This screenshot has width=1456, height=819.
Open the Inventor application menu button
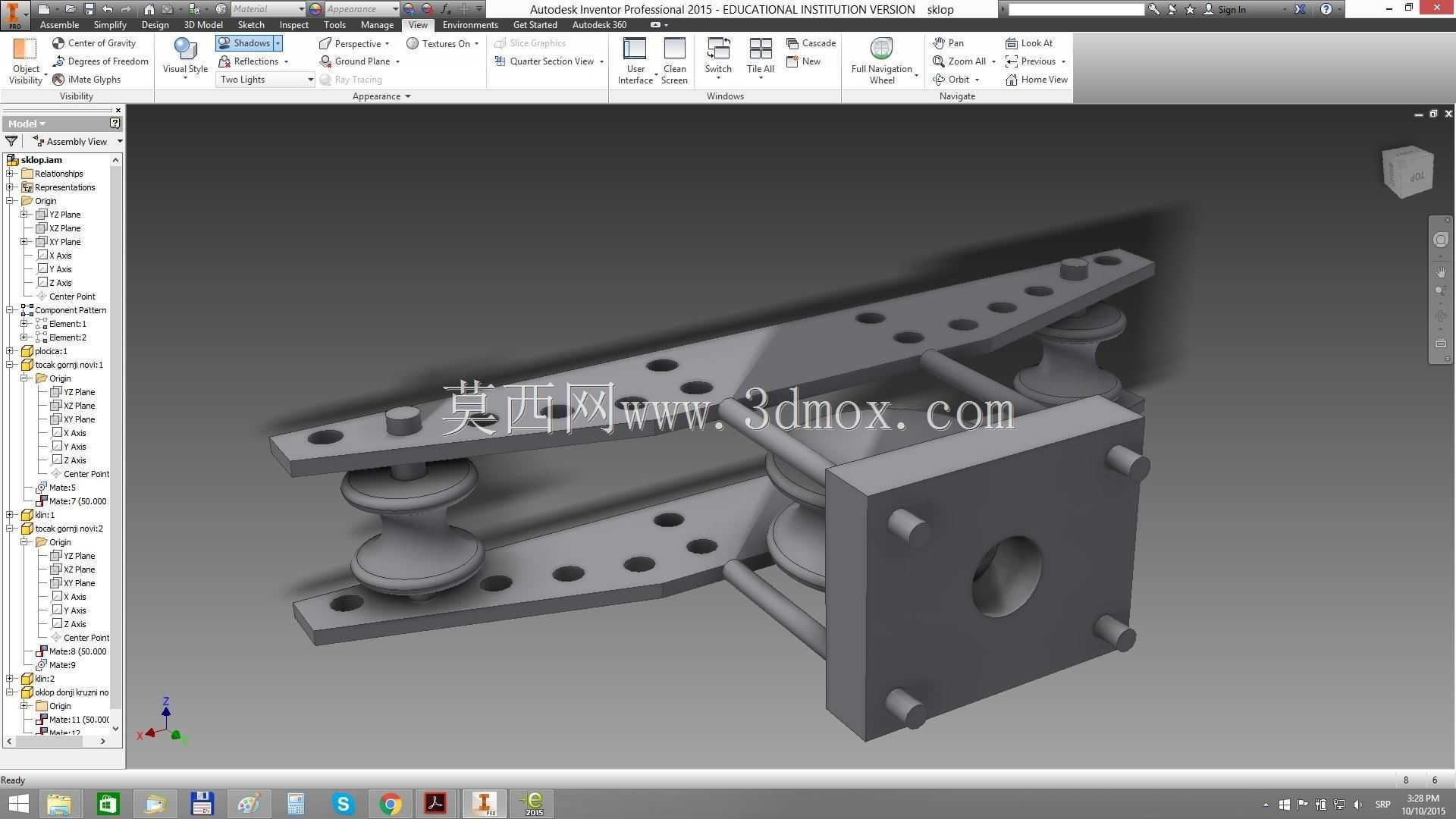click(14, 14)
